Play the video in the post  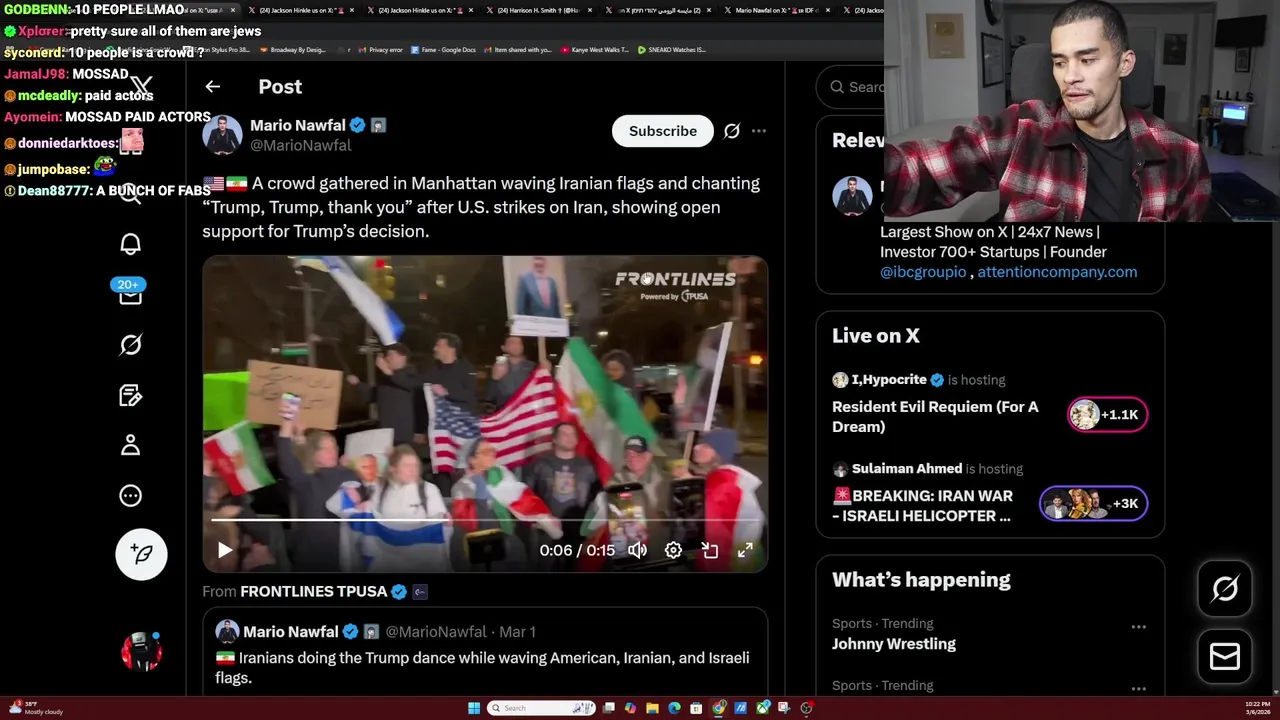click(x=225, y=550)
